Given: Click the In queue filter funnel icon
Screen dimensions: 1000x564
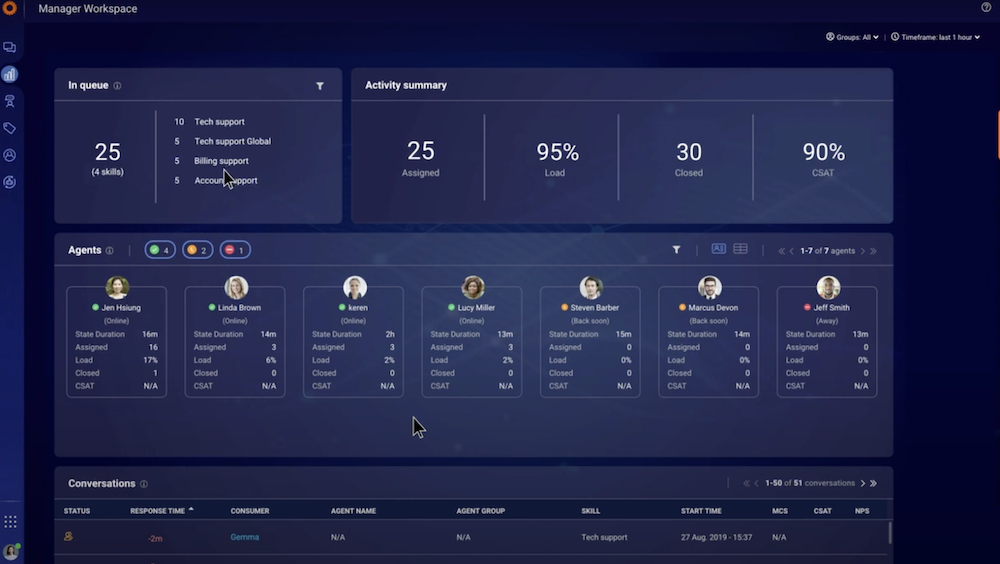Looking at the screenshot, I should (320, 86).
